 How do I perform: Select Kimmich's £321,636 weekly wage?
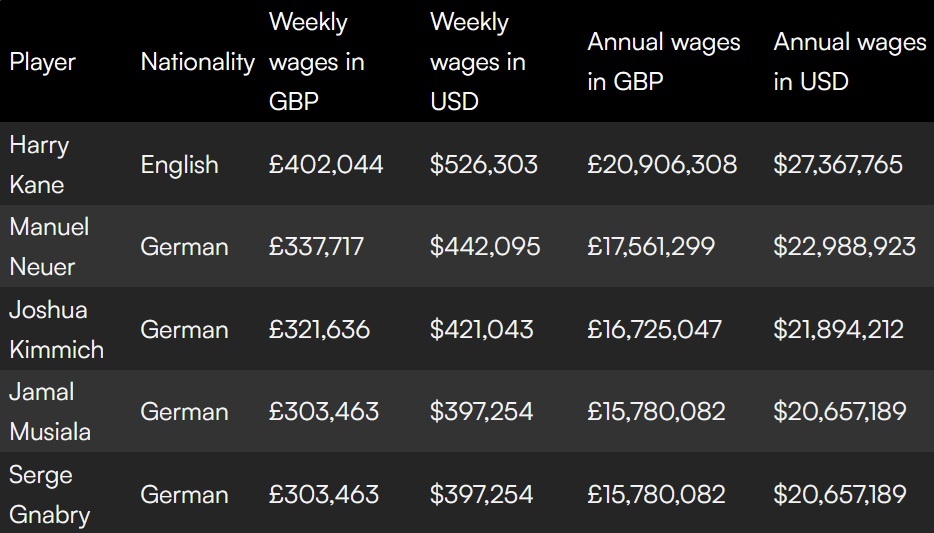tap(319, 330)
